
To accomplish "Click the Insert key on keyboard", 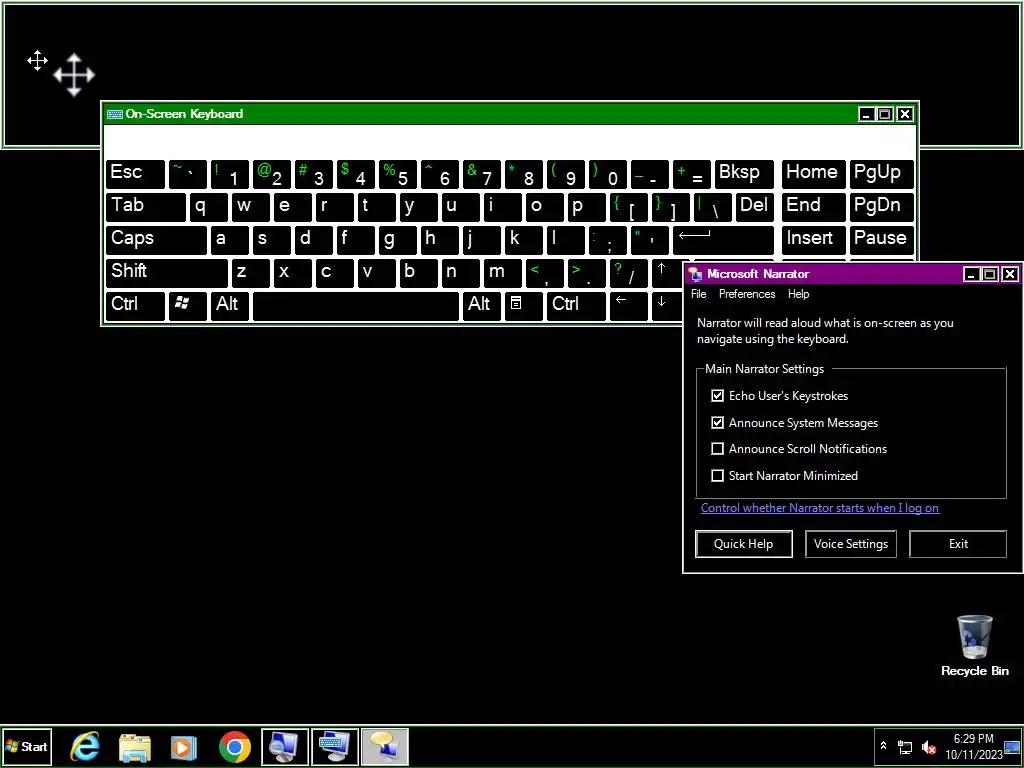I will (814, 240).
